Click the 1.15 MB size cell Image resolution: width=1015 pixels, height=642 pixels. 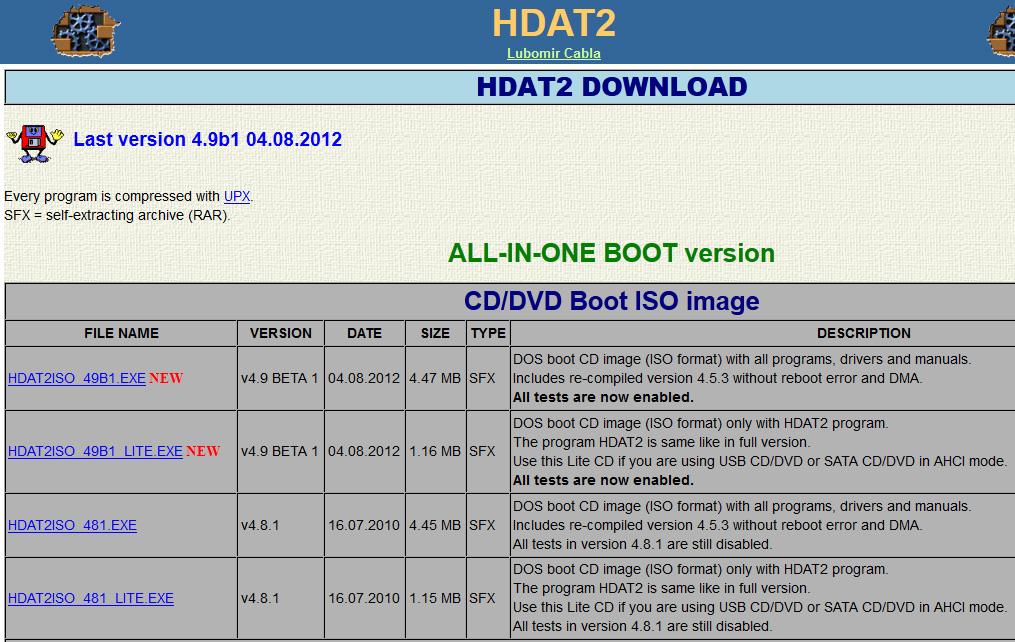[435, 598]
